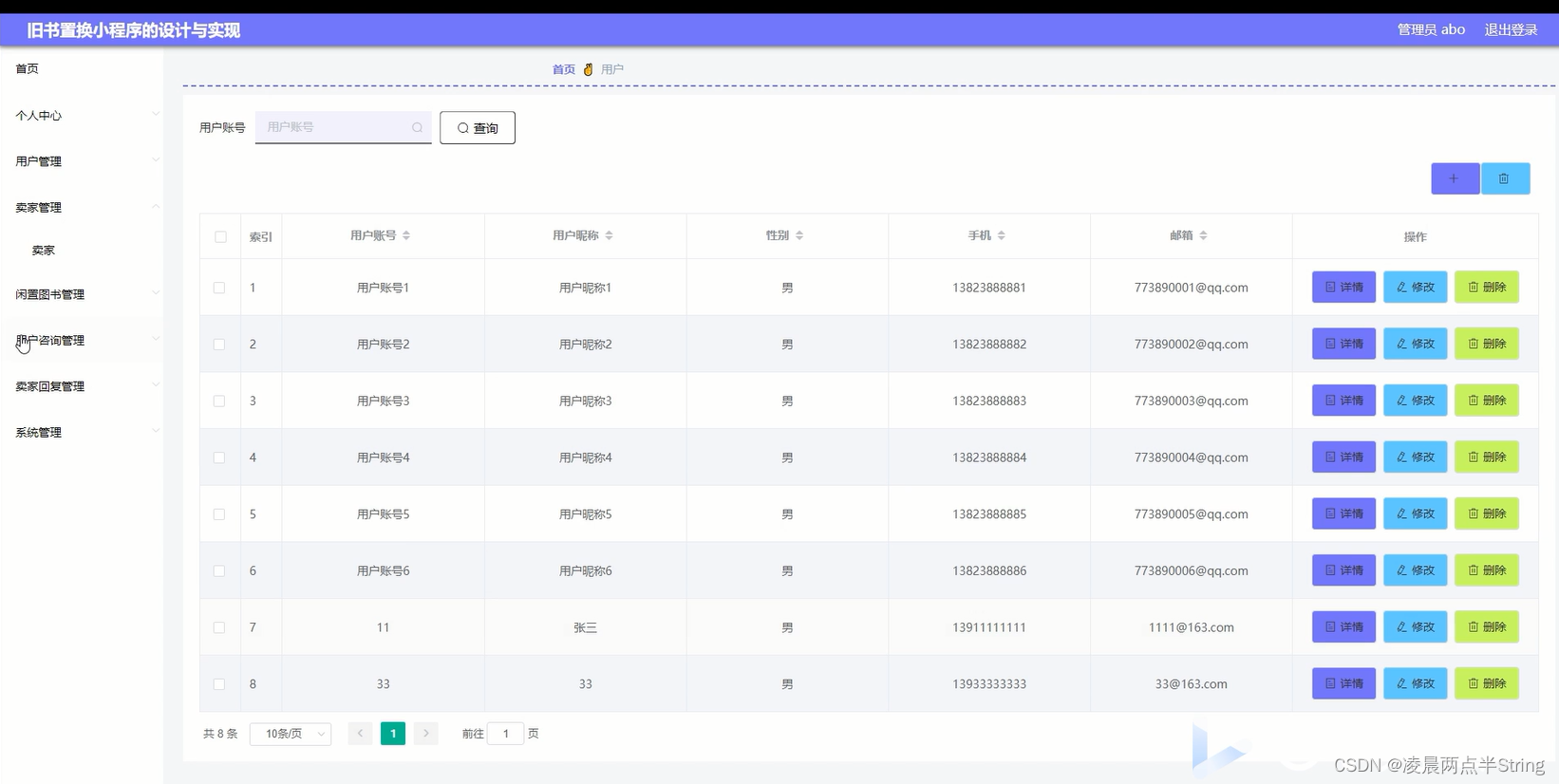Check the checkbox for row 7 张三
1559x784 pixels.
[219, 627]
